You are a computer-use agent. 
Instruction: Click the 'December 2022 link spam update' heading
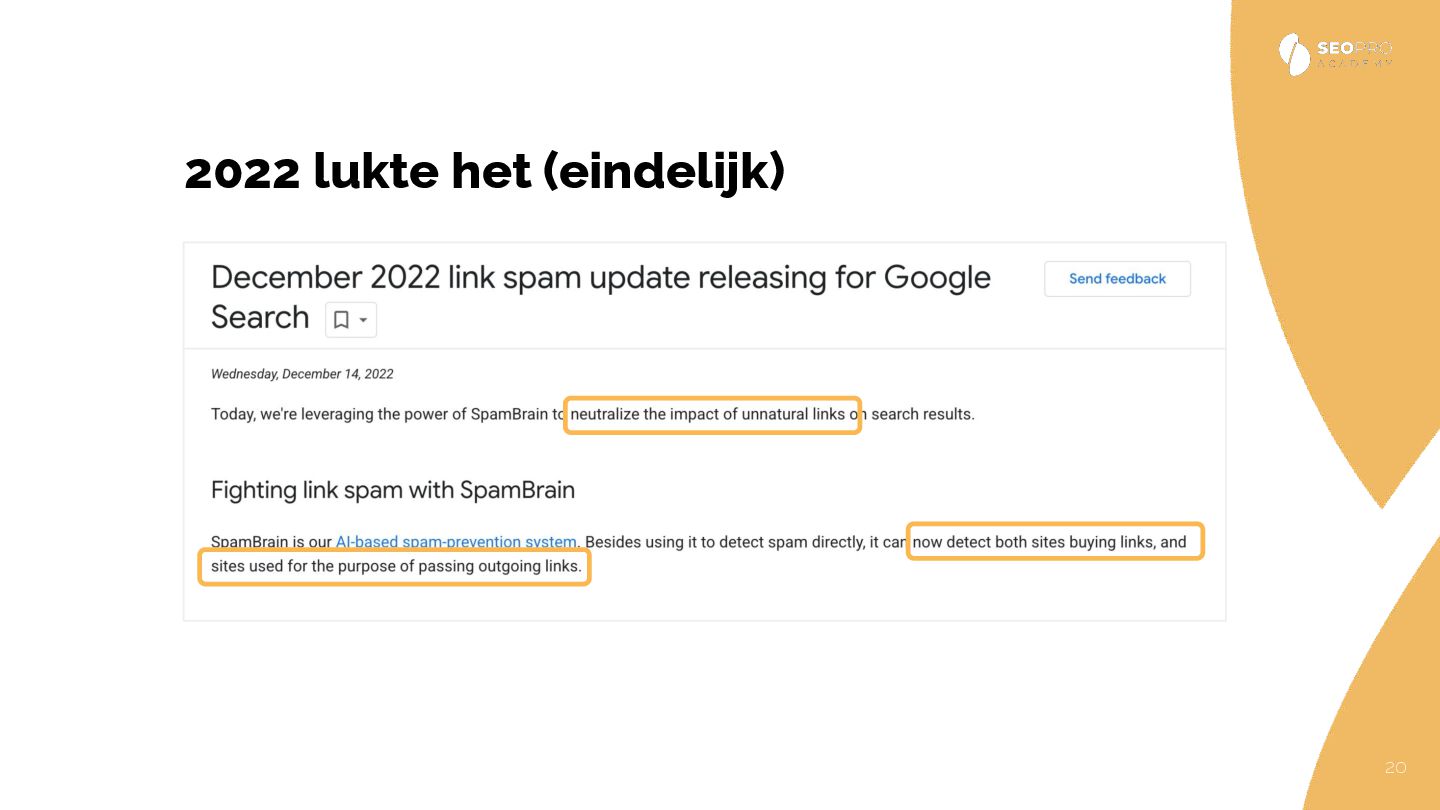600,278
